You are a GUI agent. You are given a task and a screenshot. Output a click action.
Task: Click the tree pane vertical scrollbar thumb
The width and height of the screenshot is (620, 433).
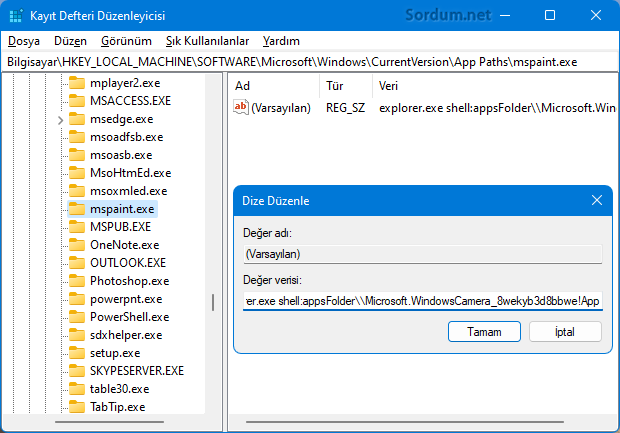[x=213, y=303]
